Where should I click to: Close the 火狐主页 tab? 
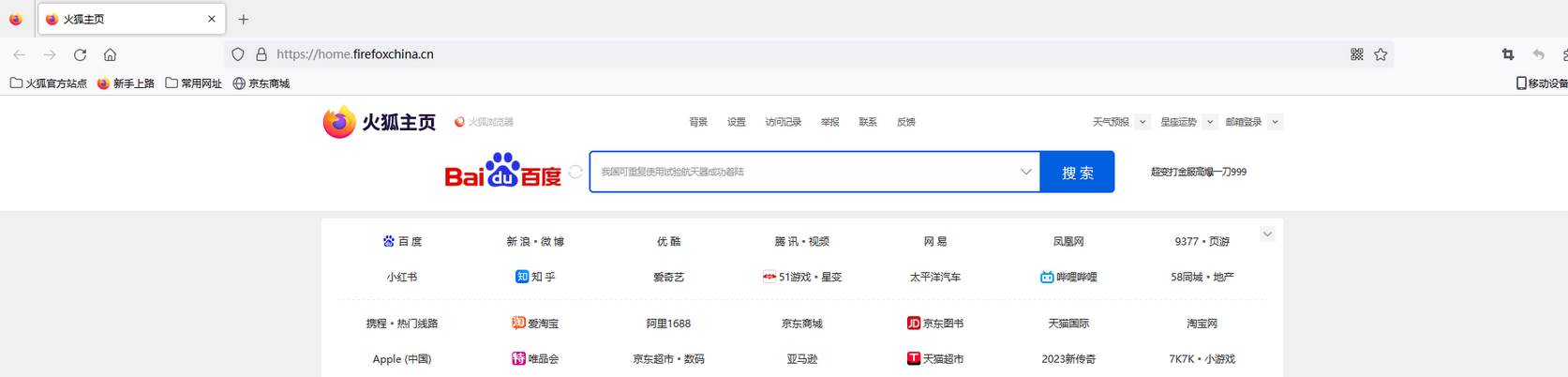tap(212, 19)
